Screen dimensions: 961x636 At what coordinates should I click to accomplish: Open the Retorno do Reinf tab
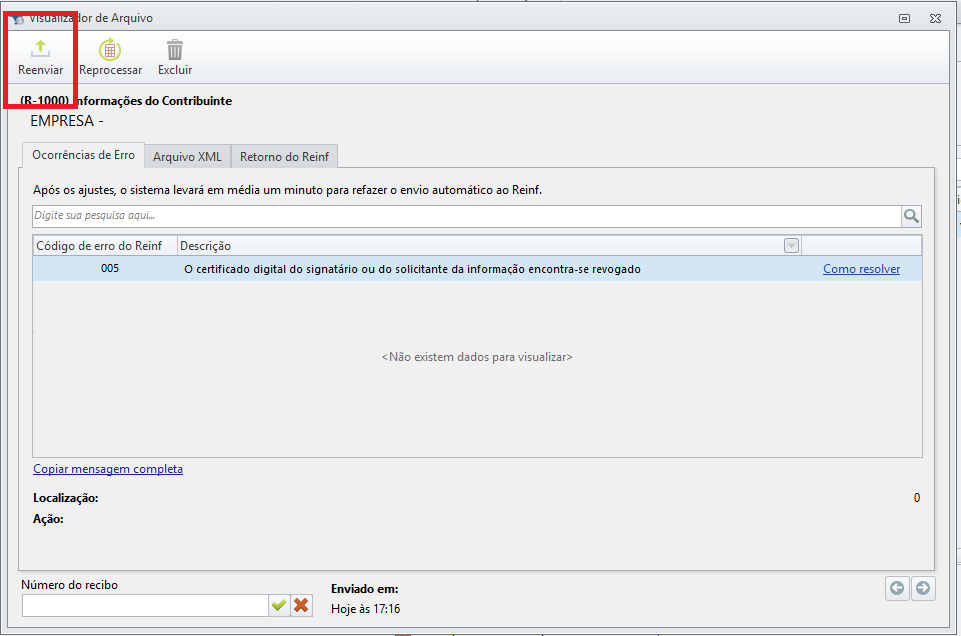285,157
